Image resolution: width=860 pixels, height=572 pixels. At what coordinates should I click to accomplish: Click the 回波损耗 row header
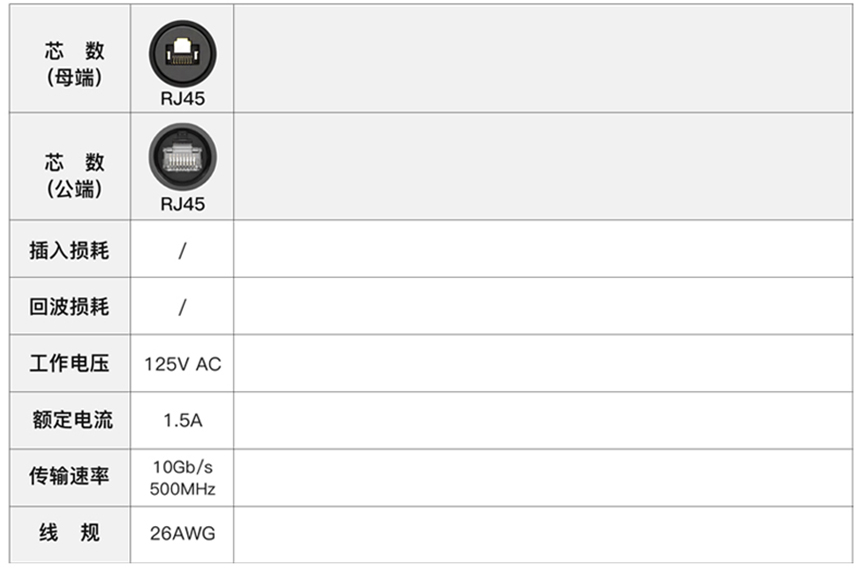[x=70, y=306]
